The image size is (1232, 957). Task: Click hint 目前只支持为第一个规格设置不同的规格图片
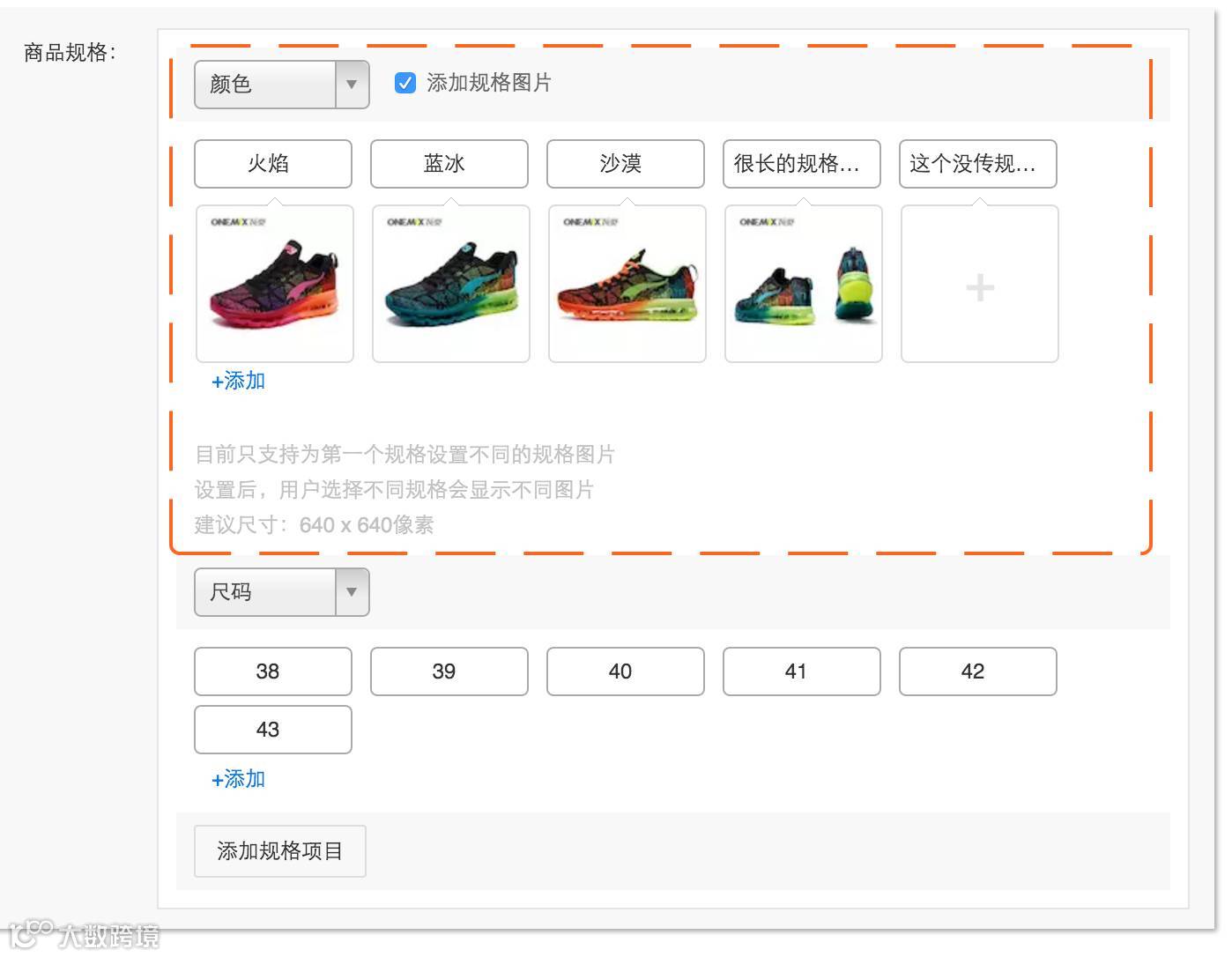404,455
